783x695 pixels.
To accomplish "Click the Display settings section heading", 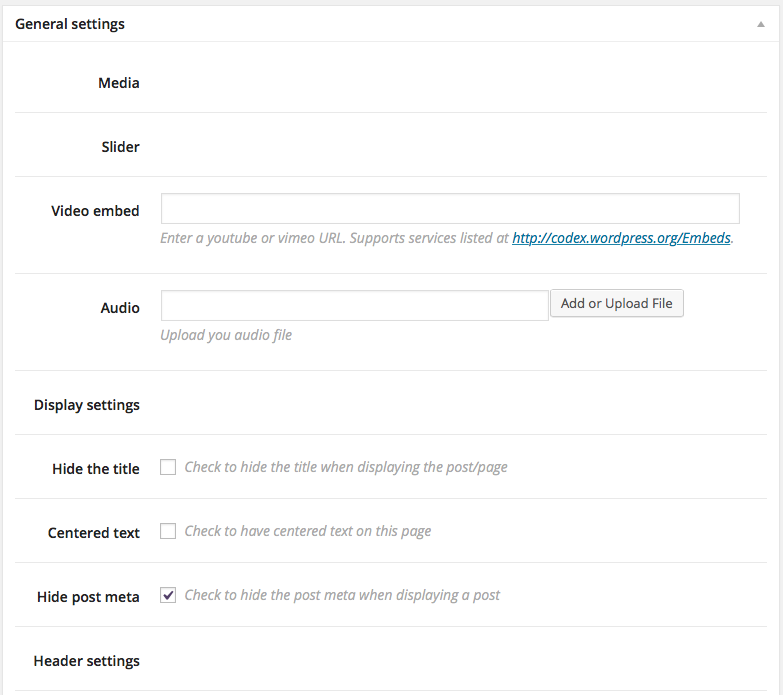I will point(87,405).
